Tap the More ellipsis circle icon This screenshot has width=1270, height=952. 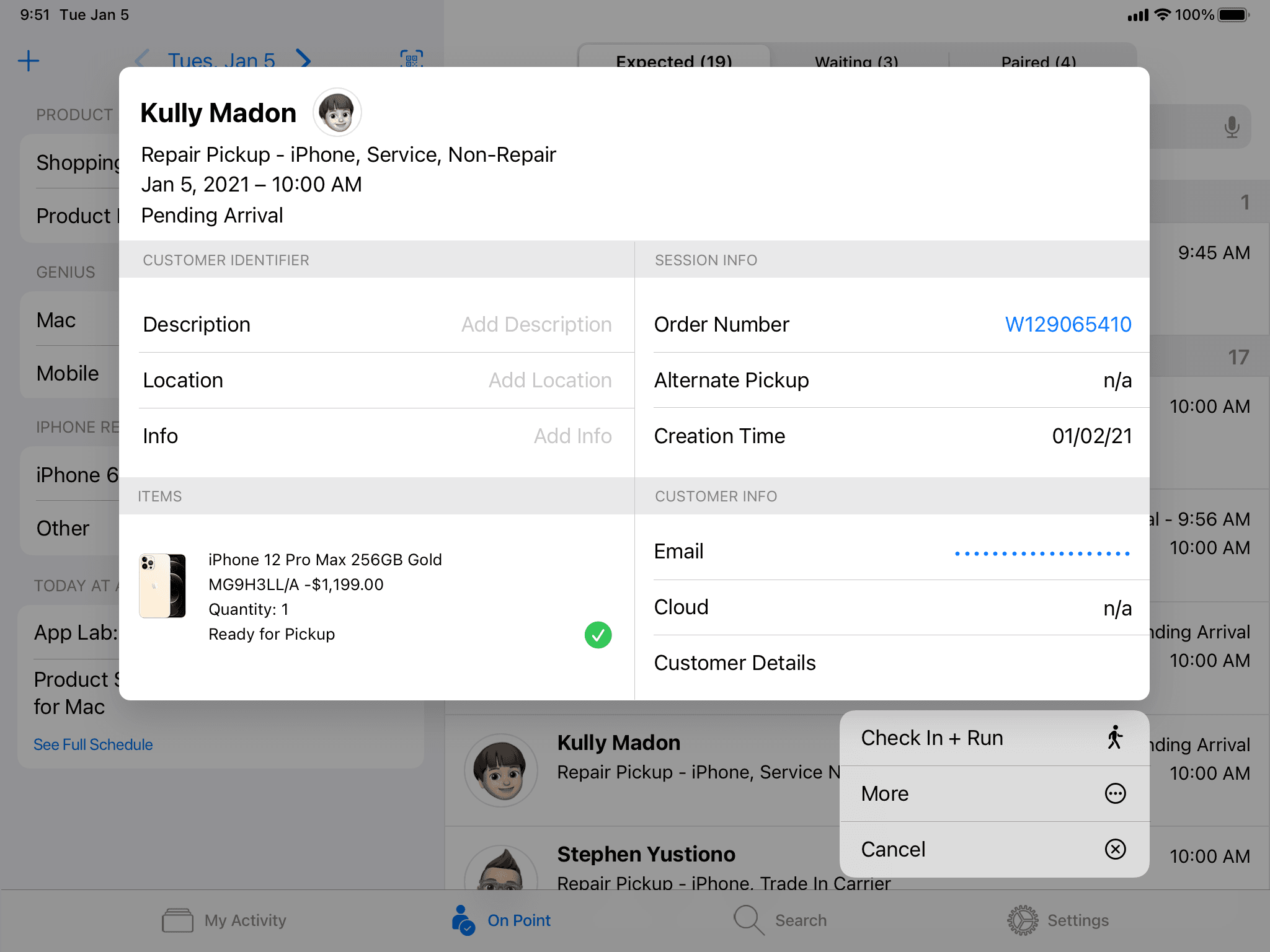click(x=1115, y=793)
